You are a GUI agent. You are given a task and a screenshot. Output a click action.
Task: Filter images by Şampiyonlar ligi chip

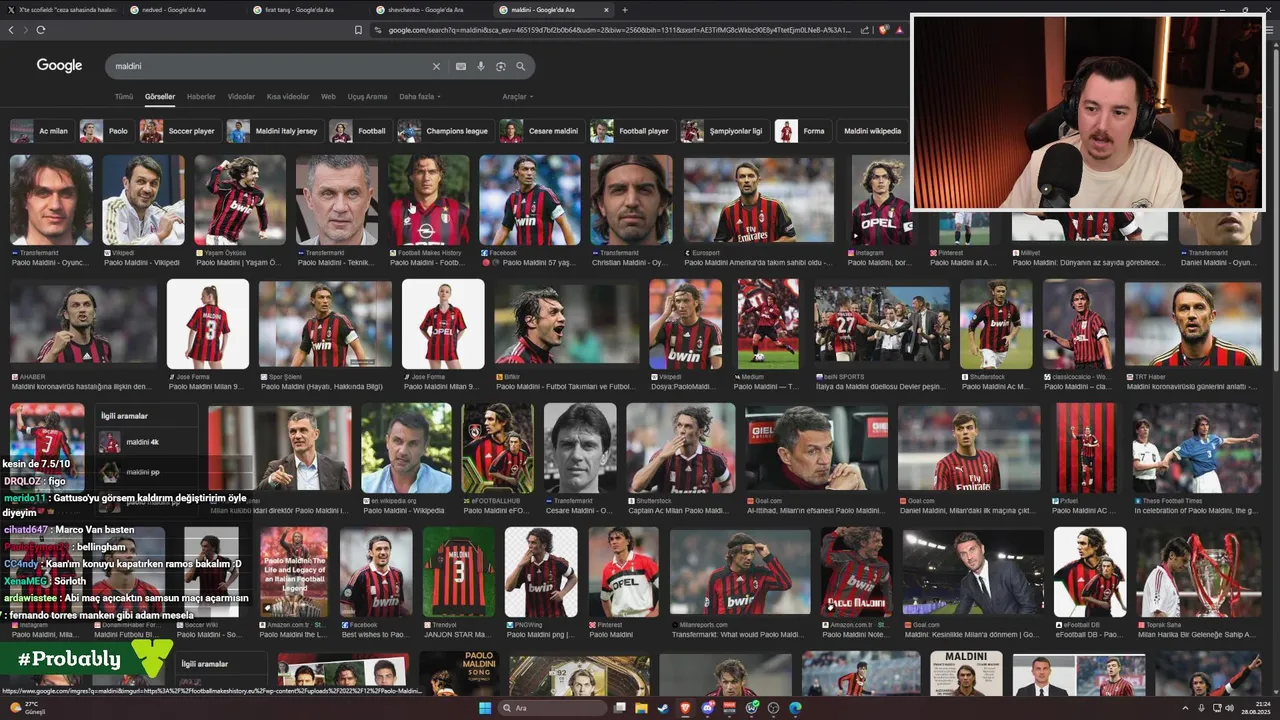[723, 131]
